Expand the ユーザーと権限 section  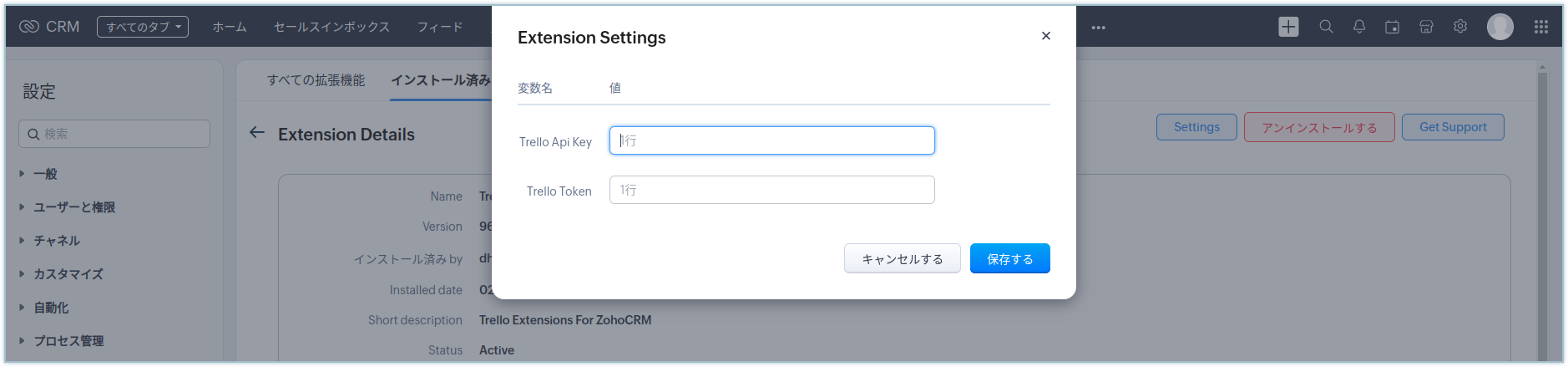(x=73, y=207)
